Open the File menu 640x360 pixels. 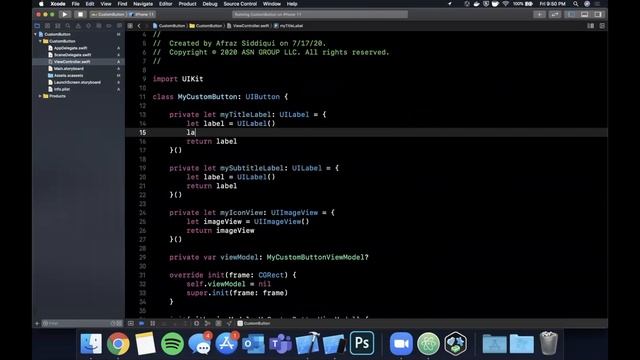[x=76, y=4]
